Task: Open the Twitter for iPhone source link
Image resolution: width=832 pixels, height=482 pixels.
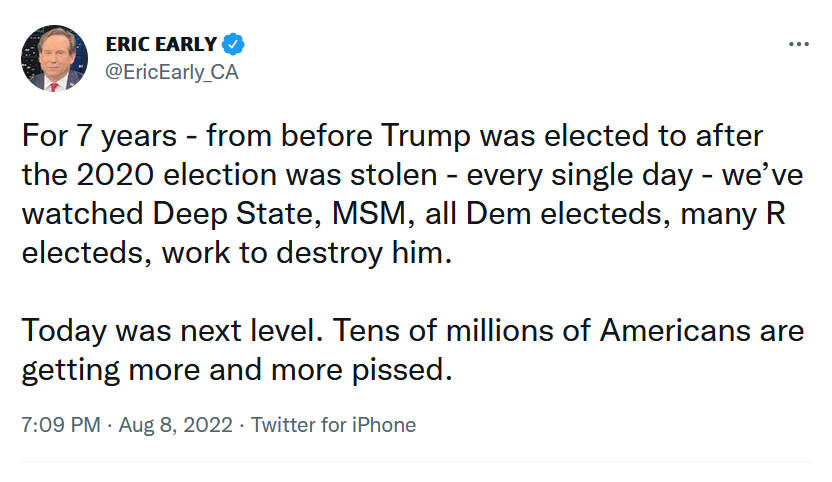Action: 333,424
